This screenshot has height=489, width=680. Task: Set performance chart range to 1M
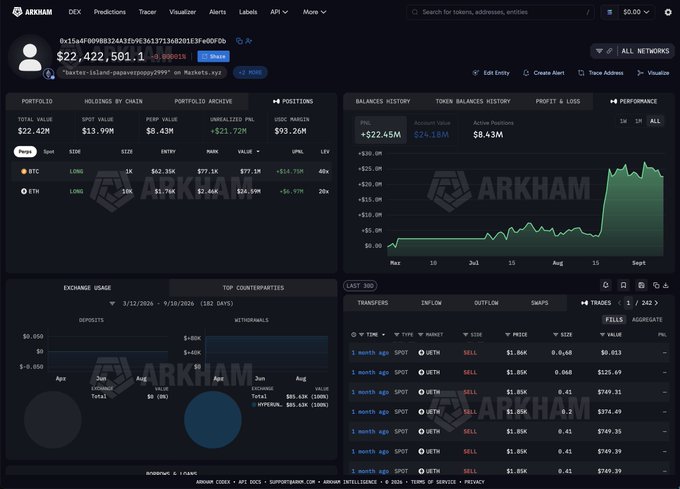coord(638,121)
